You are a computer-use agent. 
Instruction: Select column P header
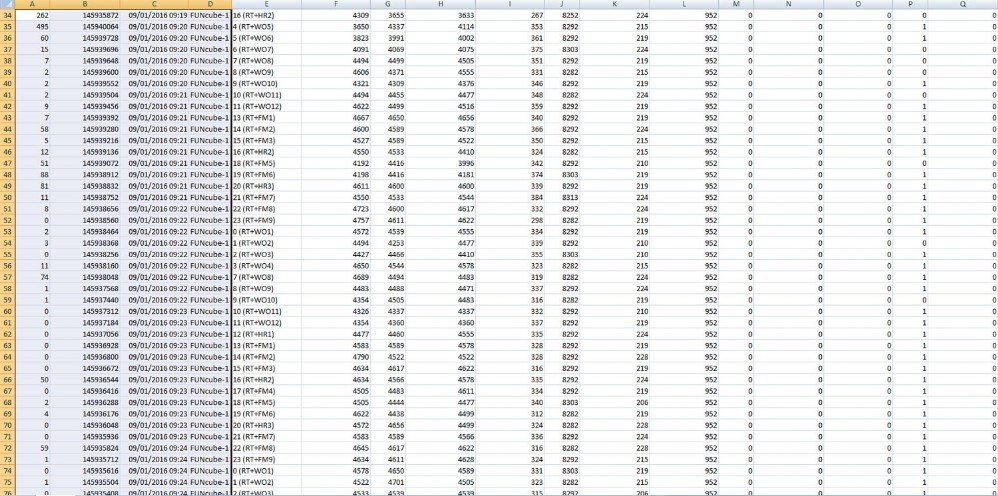pyautogui.click(x=911, y=4)
